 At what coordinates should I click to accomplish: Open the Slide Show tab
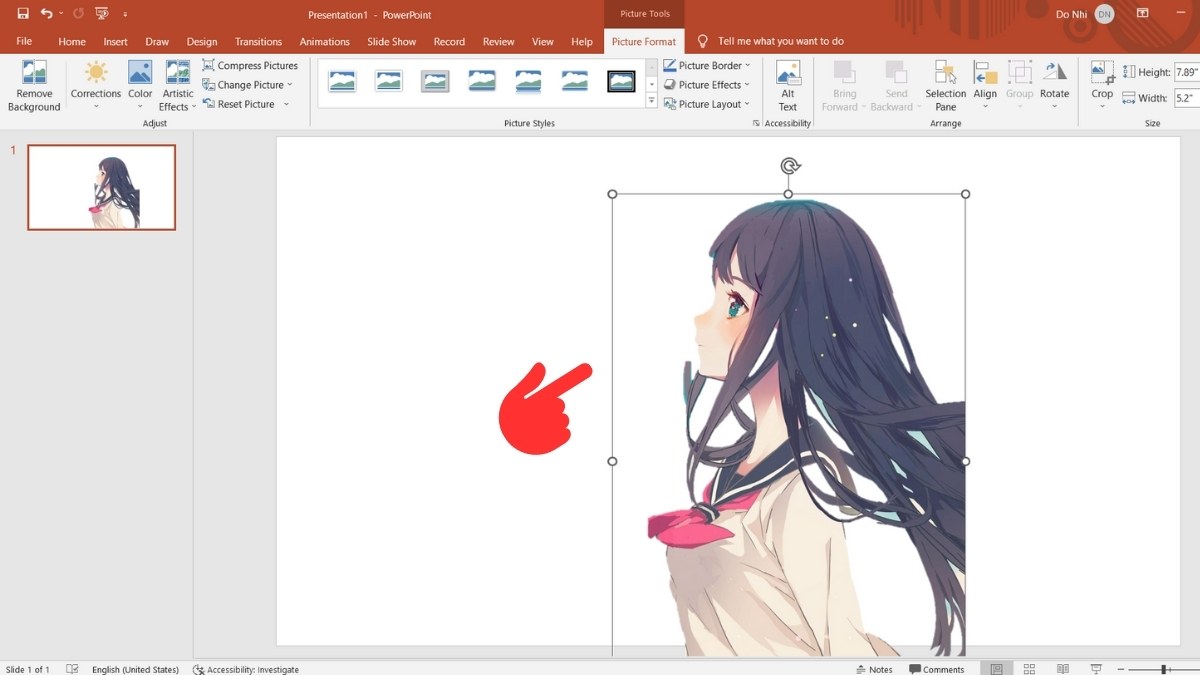point(391,42)
